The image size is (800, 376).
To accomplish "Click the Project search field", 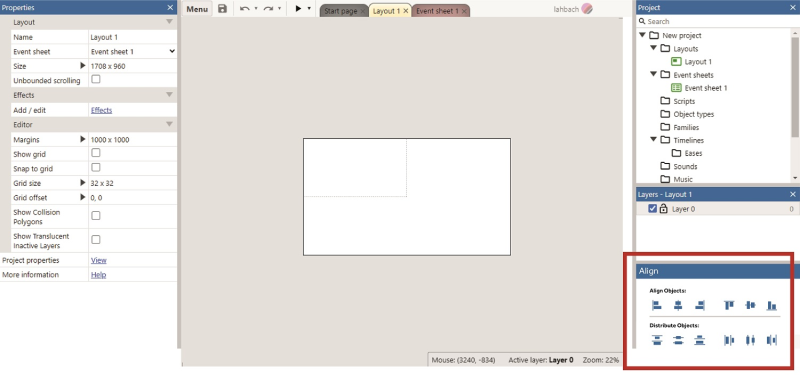I will pos(717,21).
